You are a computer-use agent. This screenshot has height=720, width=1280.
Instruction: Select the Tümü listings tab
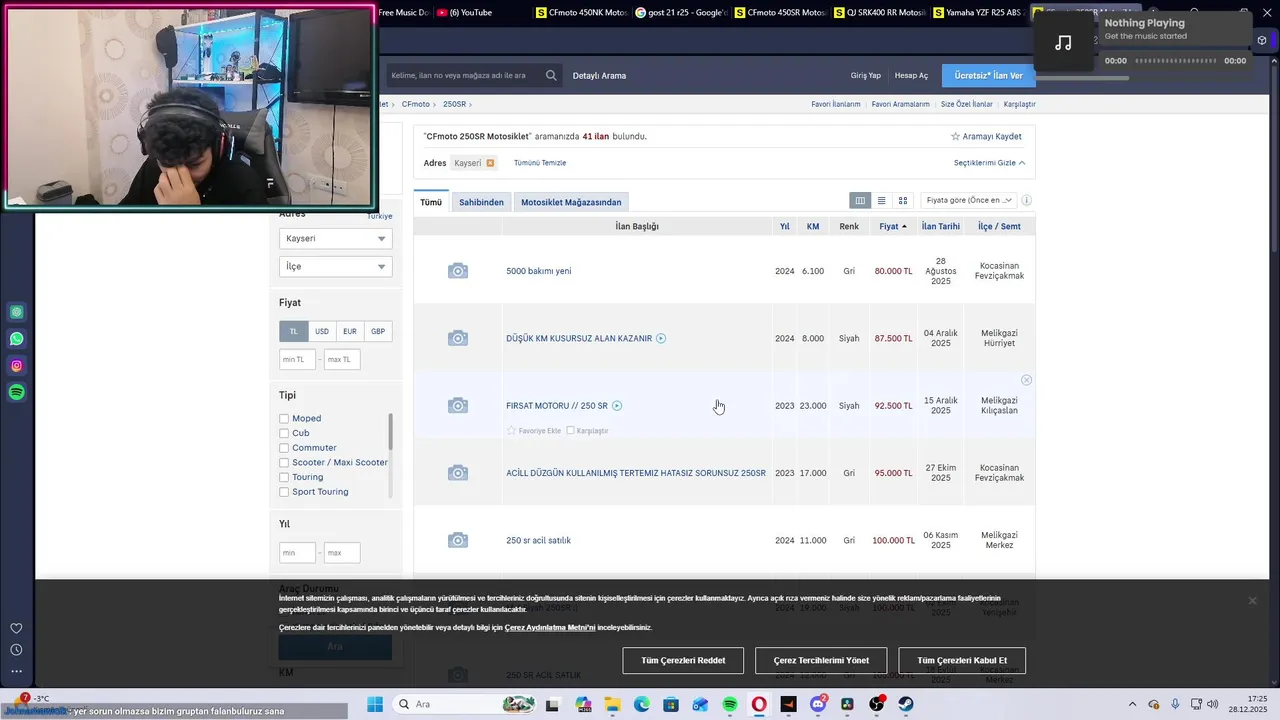[431, 202]
